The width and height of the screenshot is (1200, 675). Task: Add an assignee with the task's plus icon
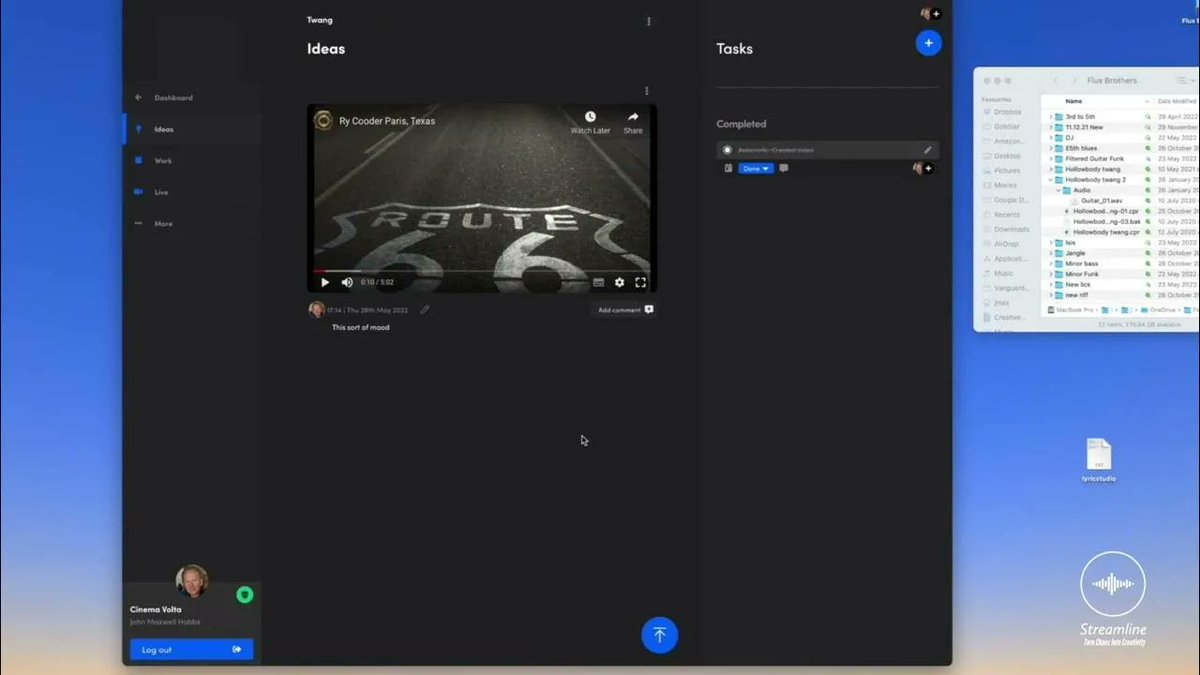click(x=928, y=168)
